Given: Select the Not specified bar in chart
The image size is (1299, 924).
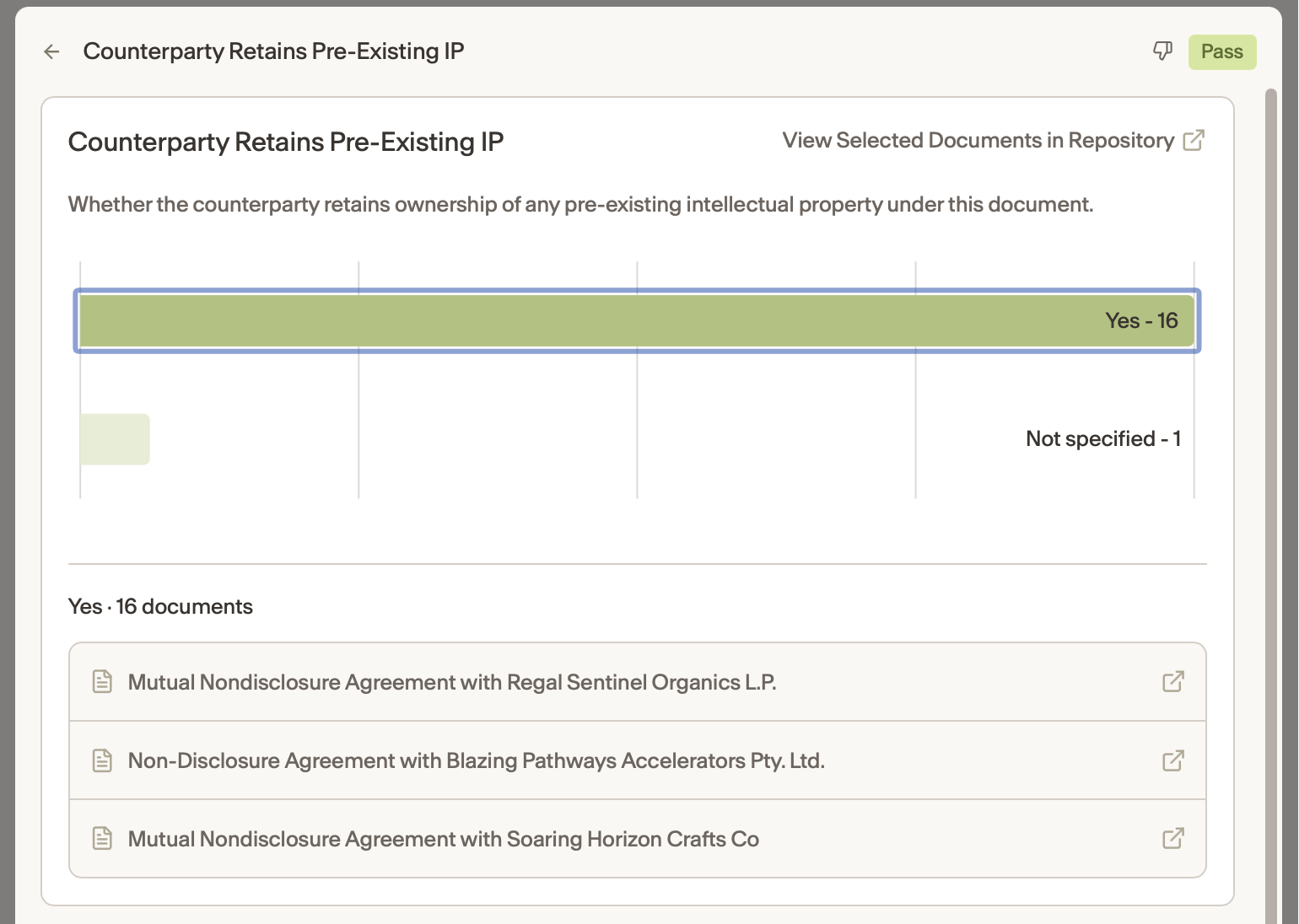Looking at the screenshot, I should [x=115, y=439].
